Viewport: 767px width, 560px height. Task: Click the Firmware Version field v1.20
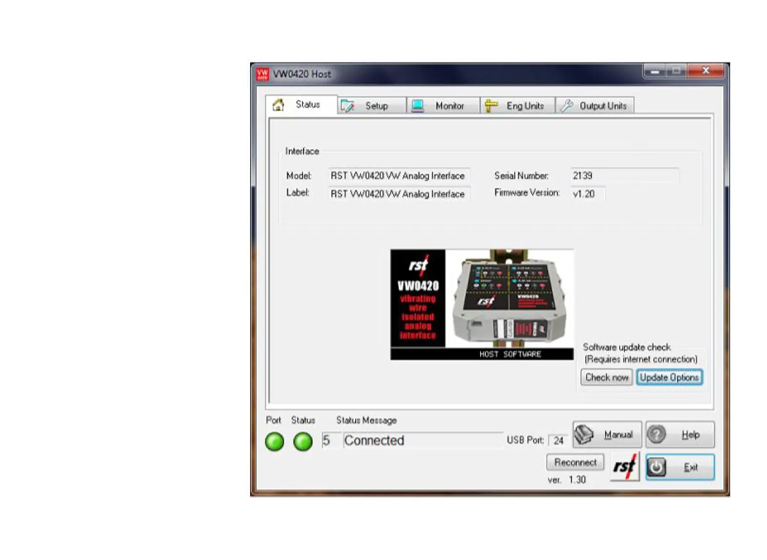[x=587, y=194]
